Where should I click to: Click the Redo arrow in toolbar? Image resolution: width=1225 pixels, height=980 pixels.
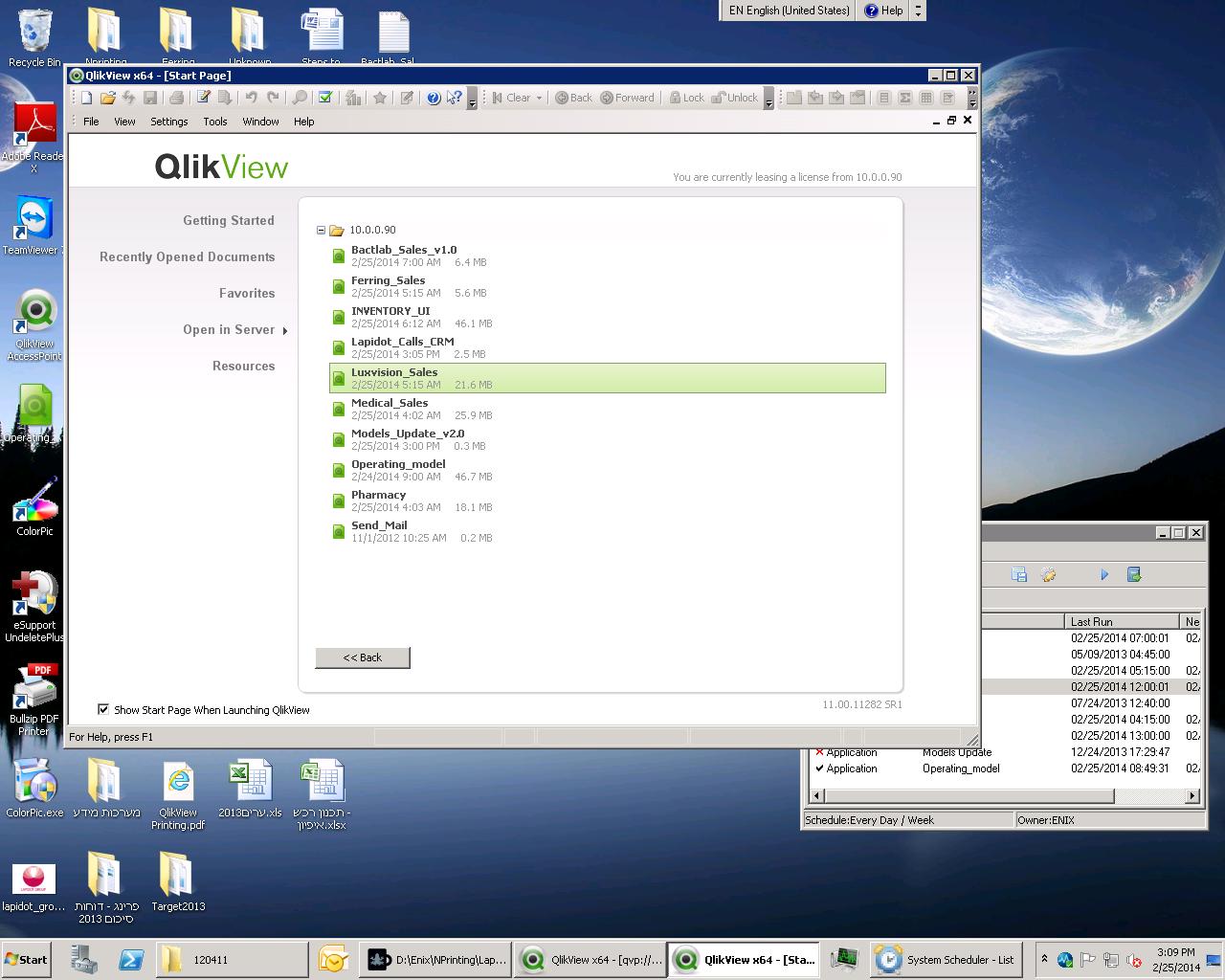coord(273,98)
